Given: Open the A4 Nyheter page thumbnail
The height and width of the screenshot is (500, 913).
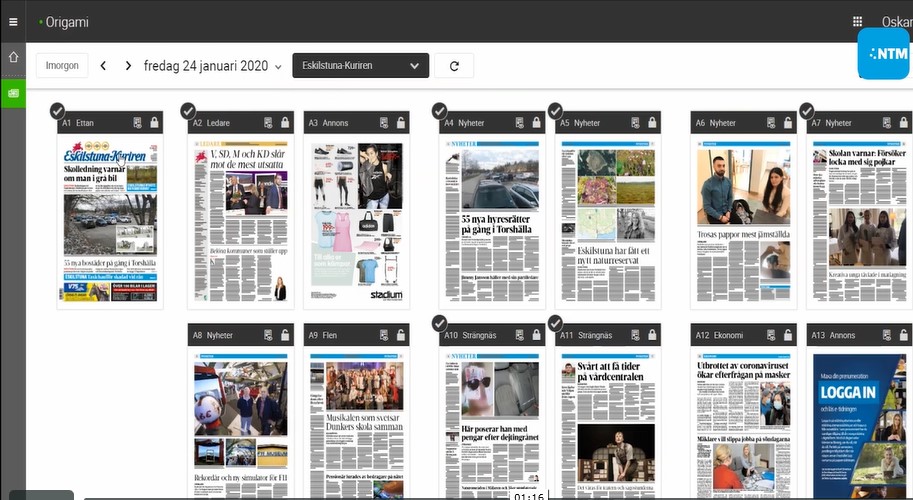Looking at the screenshot, I should [492, 221].
